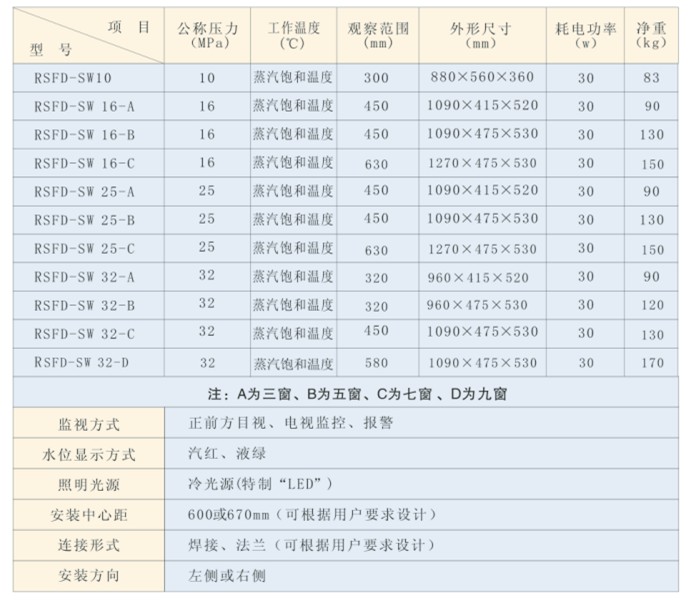Image resolution: width=695 pixels, height=601 pixels.
Task: Select the 工作温度 (℃) column header
Action: pos(293,35)
